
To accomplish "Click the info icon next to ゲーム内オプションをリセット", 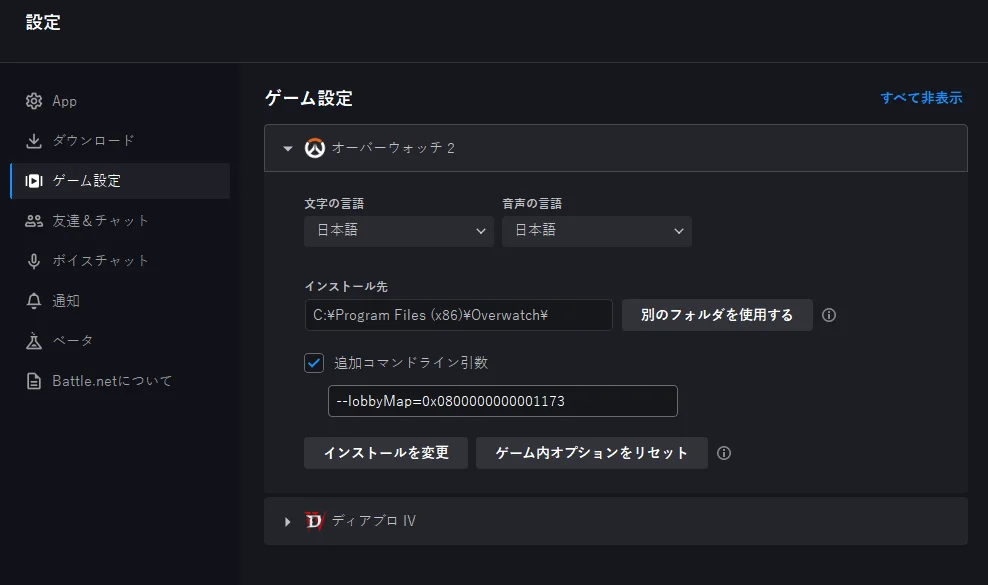I will pyautogui.click(x=724, y=453).
